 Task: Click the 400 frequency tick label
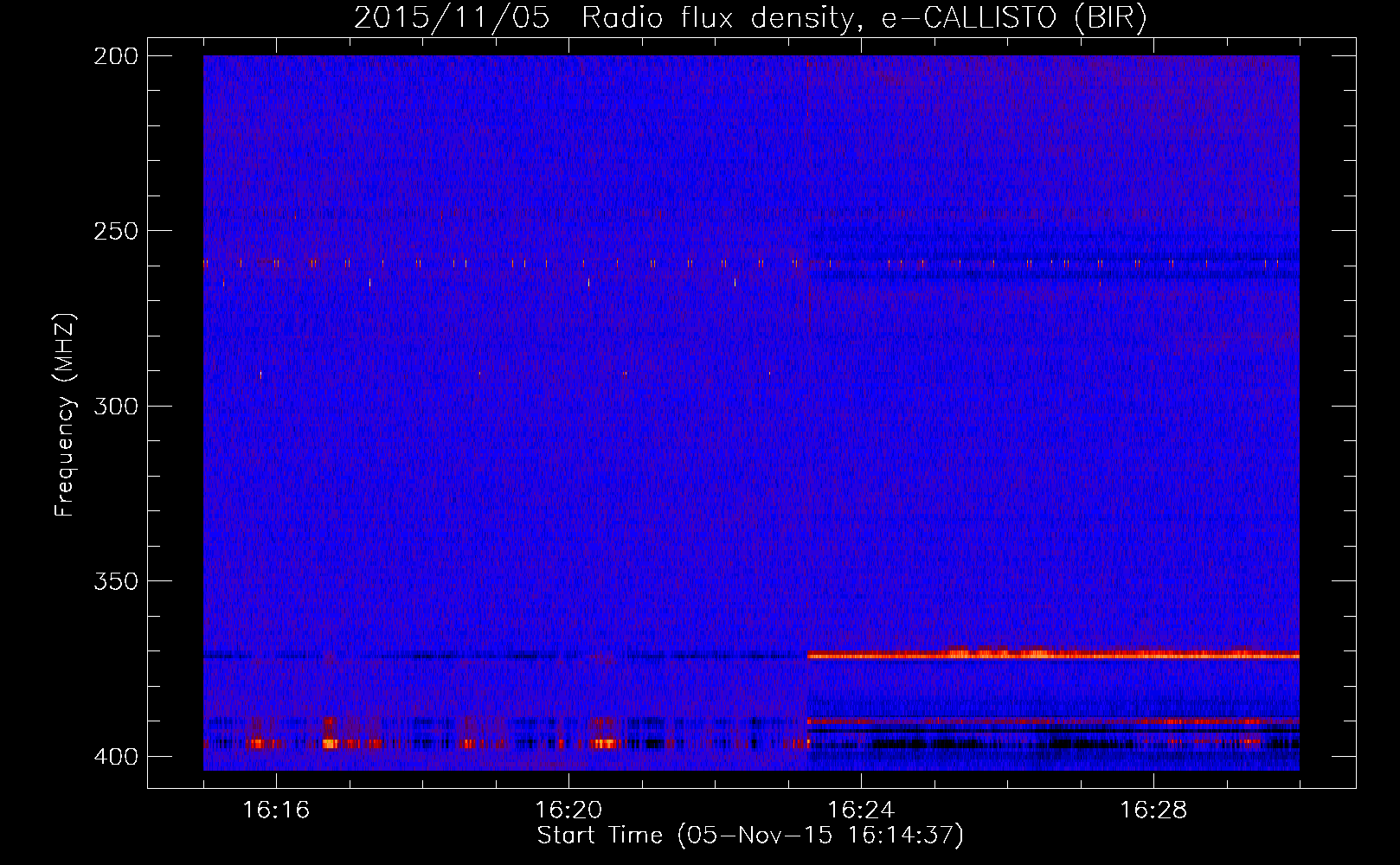pyautogui.click(x=115, y=757)
